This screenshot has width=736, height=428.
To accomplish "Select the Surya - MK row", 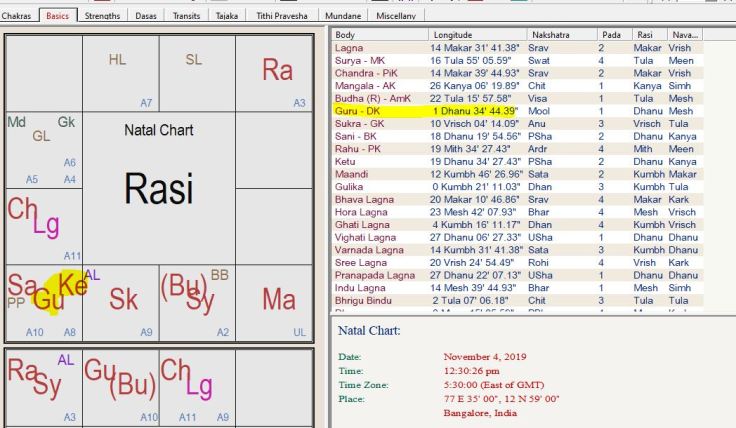I will 518,61.
